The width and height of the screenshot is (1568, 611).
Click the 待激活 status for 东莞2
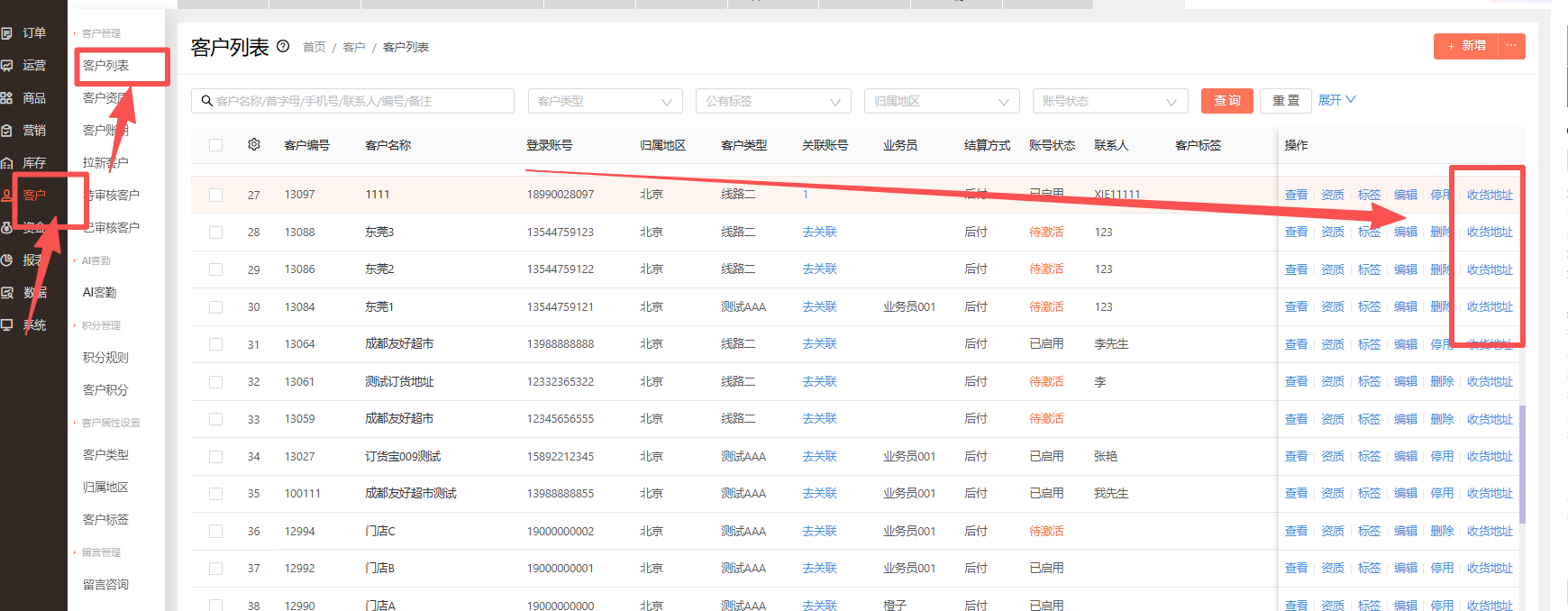coord(1046,269)
